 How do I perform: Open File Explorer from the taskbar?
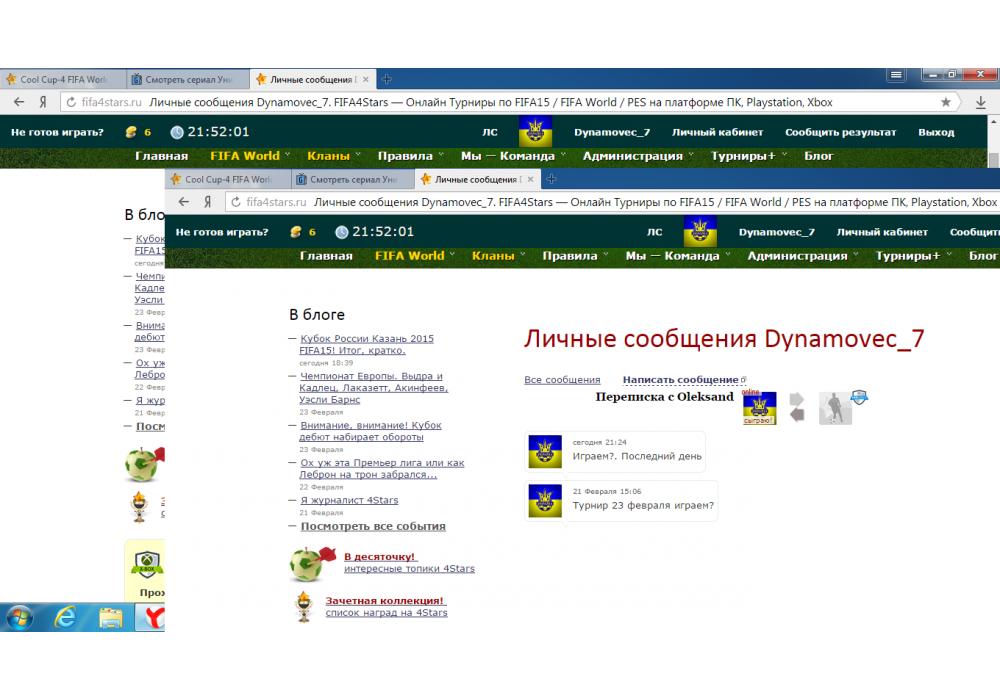click(x=110, y=618)
